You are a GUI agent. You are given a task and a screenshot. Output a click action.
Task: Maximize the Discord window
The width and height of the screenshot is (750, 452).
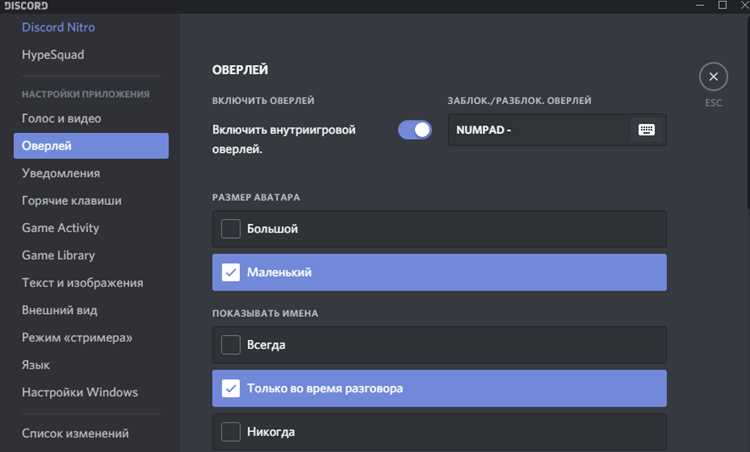(722, 5)
